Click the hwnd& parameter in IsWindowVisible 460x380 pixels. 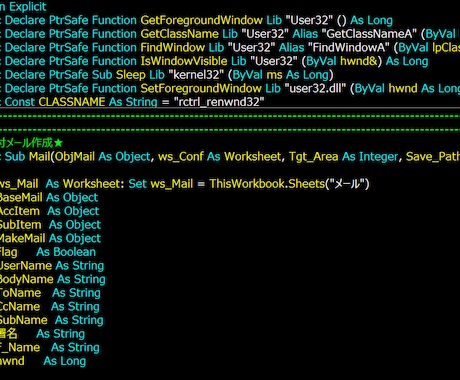(x=359, y=61)
